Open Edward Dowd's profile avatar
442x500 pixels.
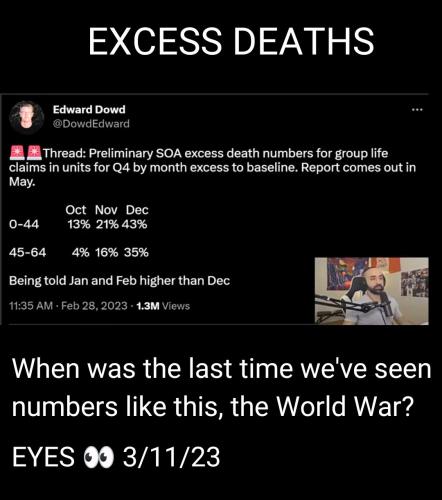point(27,117)
